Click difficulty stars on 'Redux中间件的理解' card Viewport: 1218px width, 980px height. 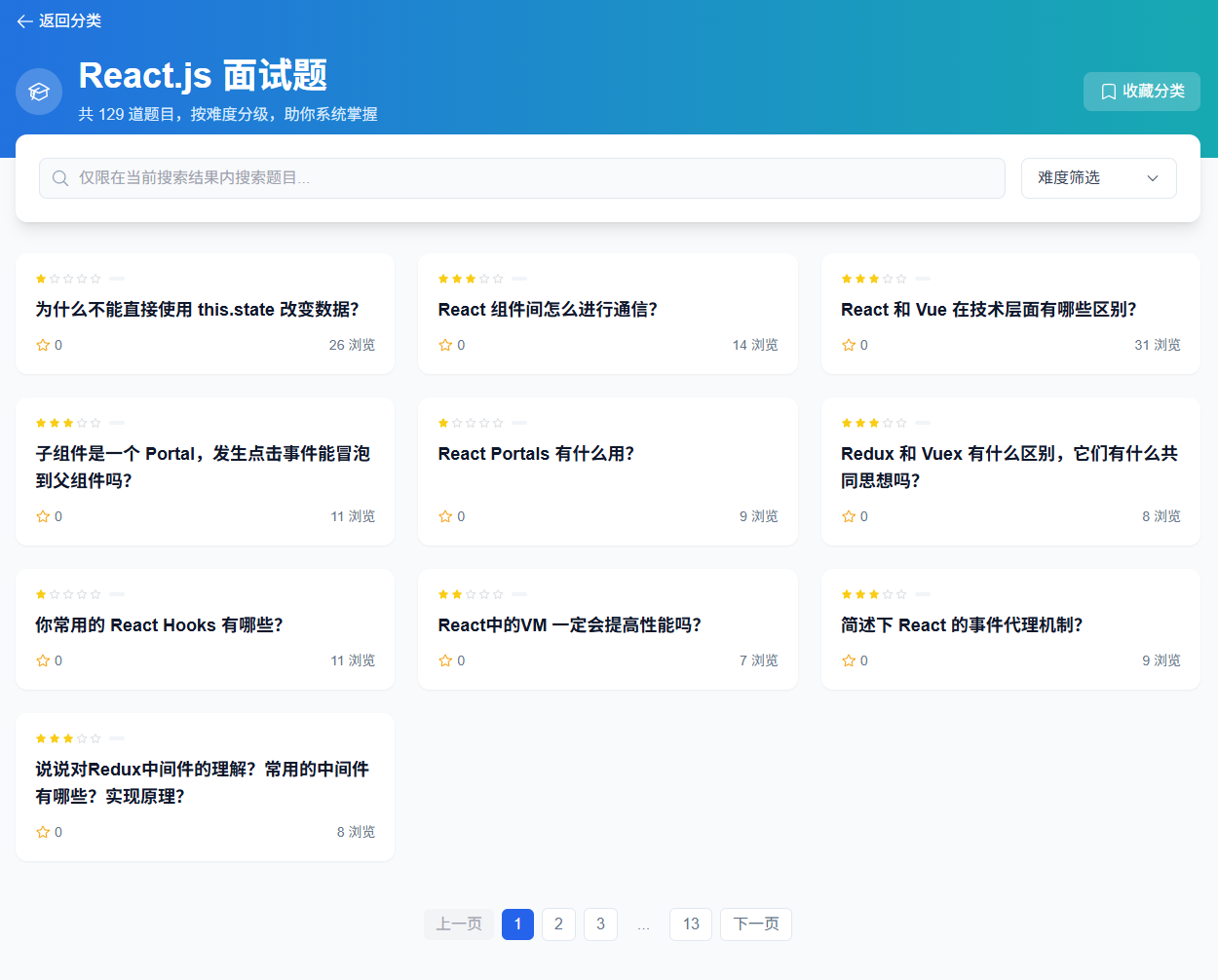click(68, 738)
